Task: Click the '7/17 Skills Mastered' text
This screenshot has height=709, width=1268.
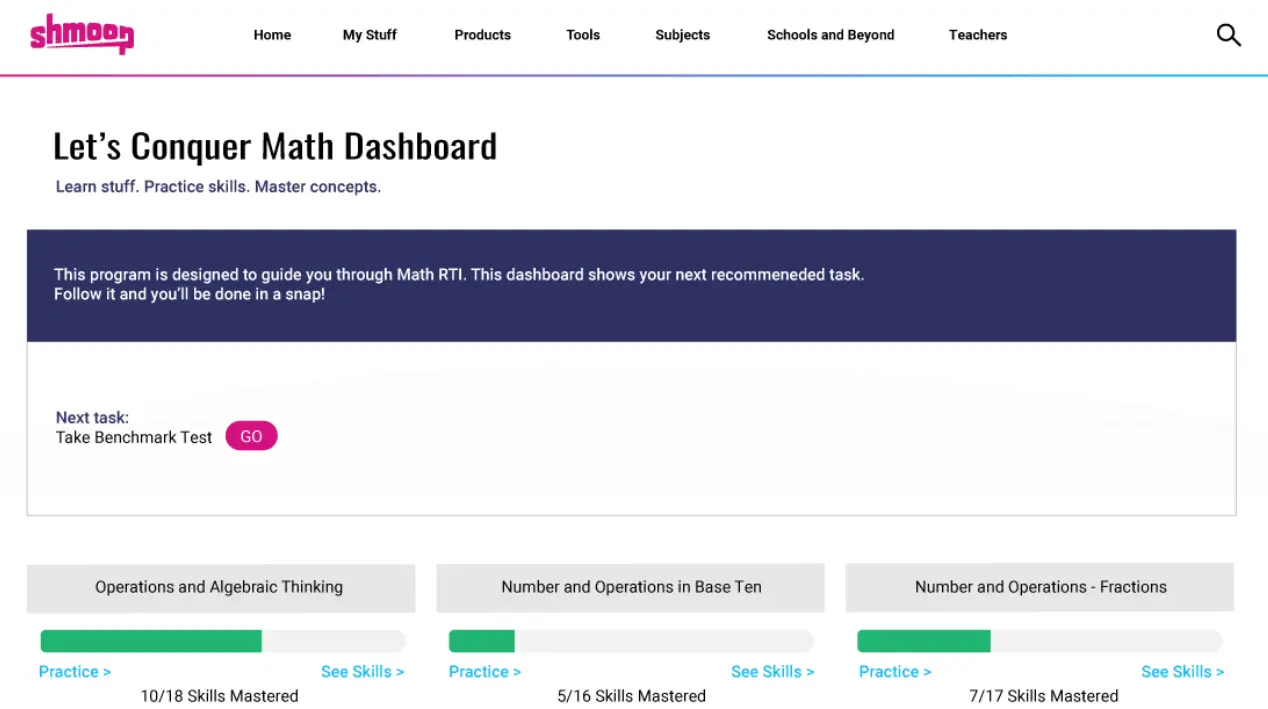Action: pyautogui.click(x=1043, y=696)
